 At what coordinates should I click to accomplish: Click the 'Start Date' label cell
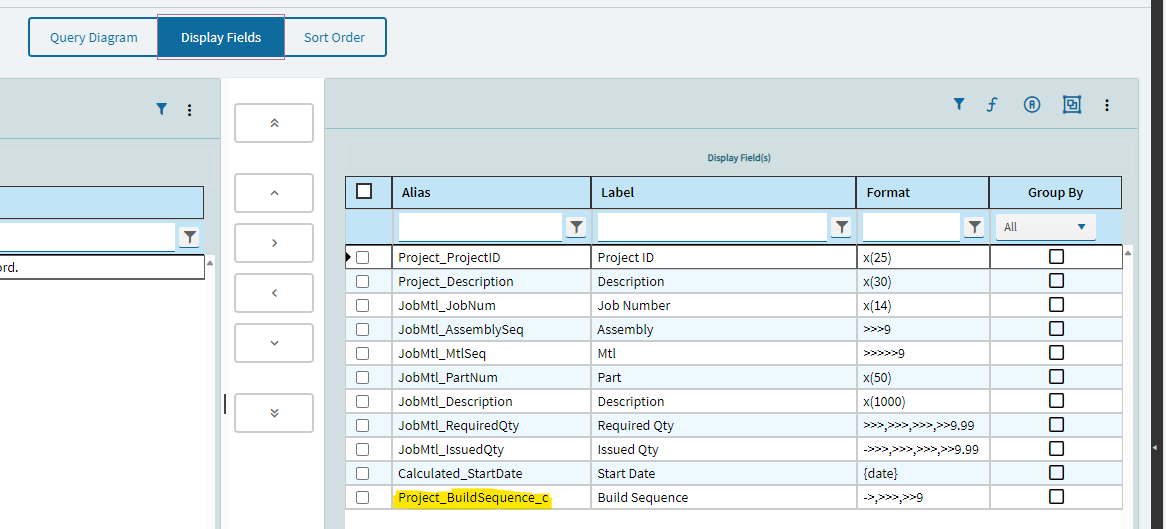tap(724, 473)
